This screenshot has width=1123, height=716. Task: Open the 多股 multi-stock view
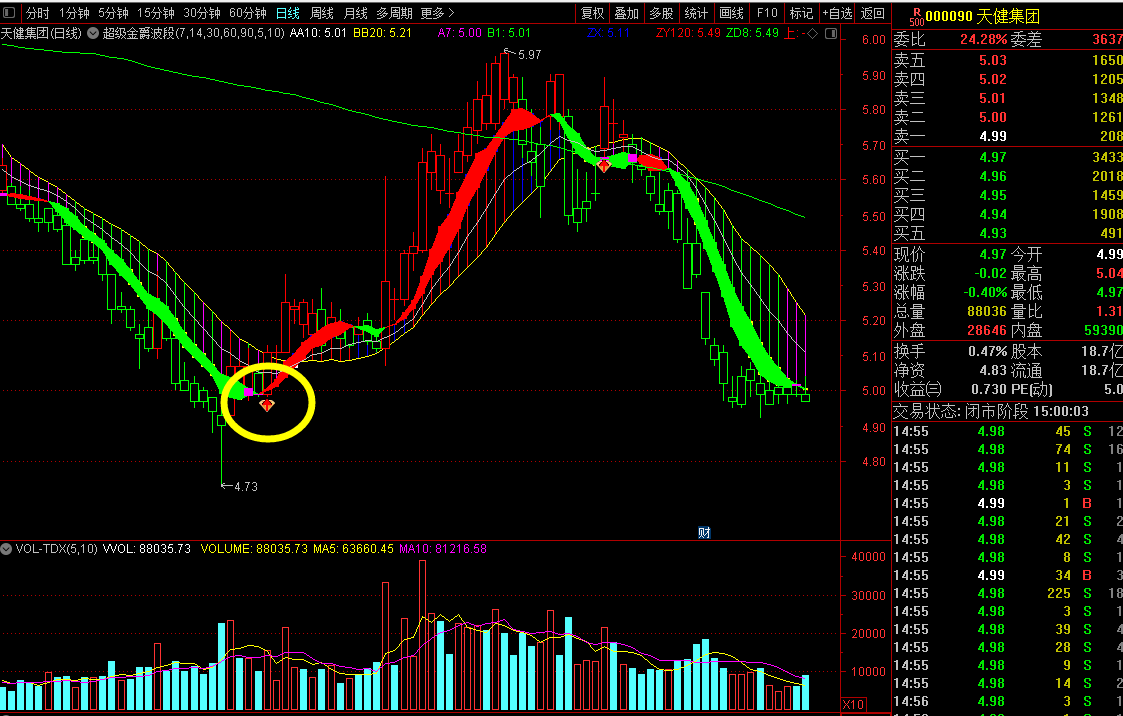(x=661, y=13)
